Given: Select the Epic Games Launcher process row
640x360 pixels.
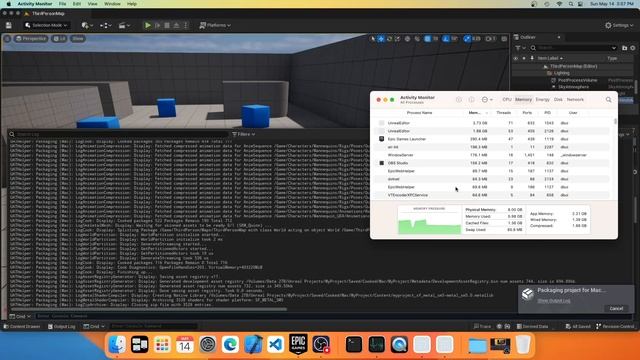Looking at the screenshot, I should pos(491,139).
